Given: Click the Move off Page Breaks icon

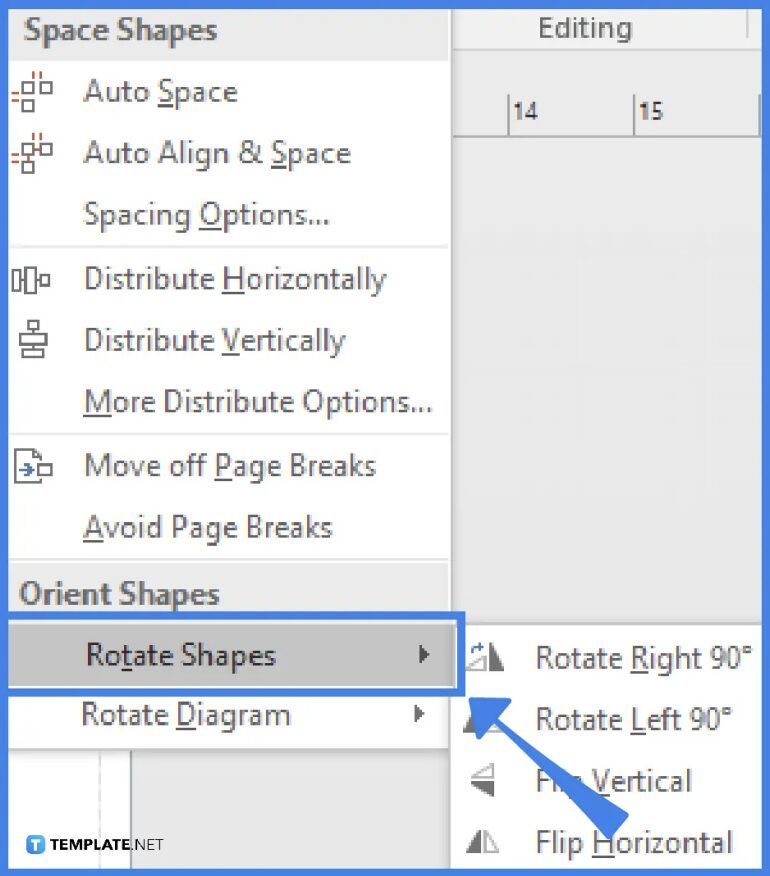Looking at the screenshot, I should [31, 466].
